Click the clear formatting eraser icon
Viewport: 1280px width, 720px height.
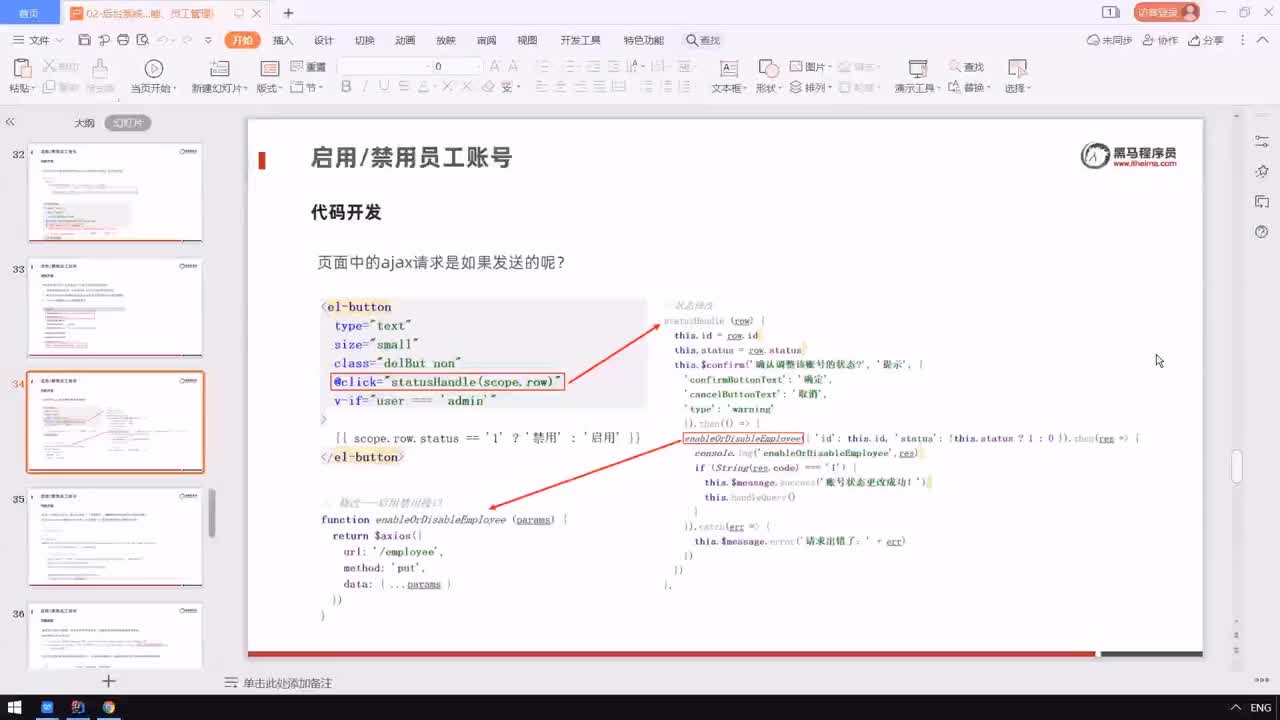coord(488,87)
